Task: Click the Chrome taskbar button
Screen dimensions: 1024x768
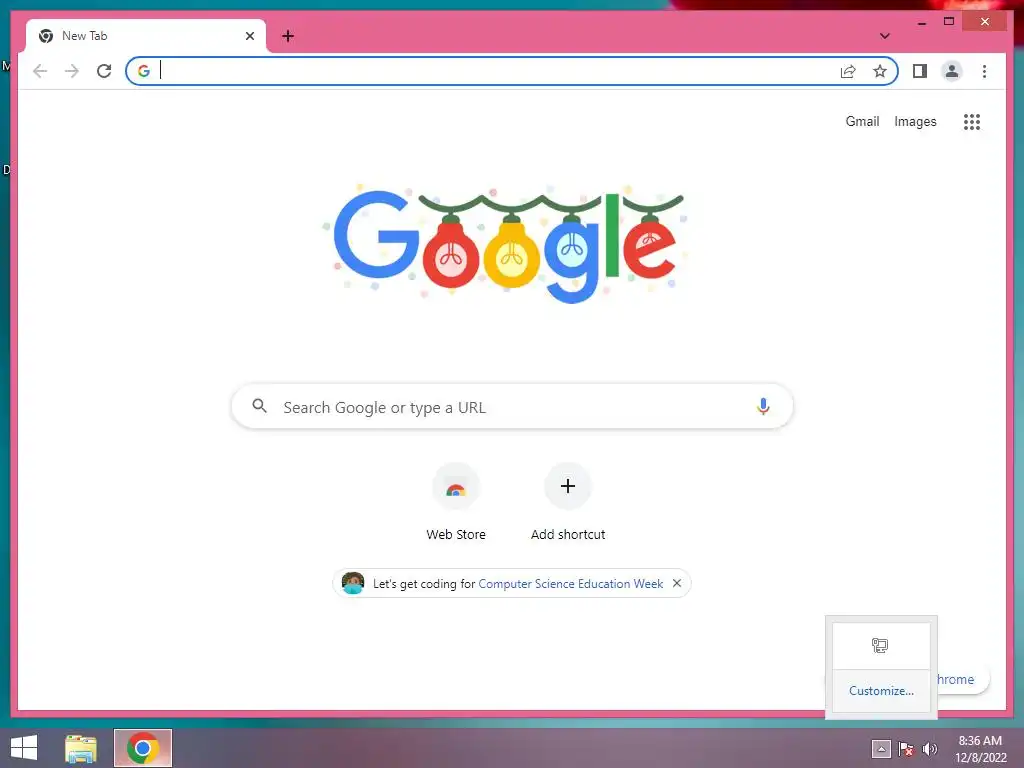Action: (143, 748)
